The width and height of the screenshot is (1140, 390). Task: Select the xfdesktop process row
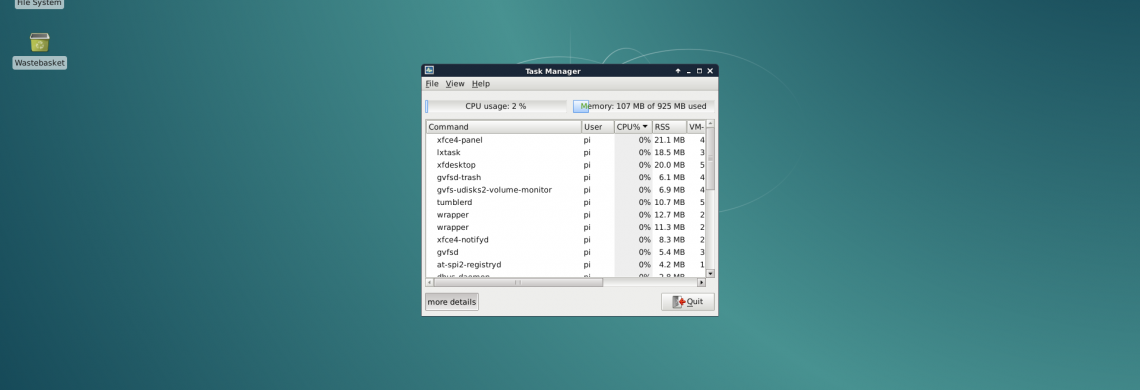[566, 165]
